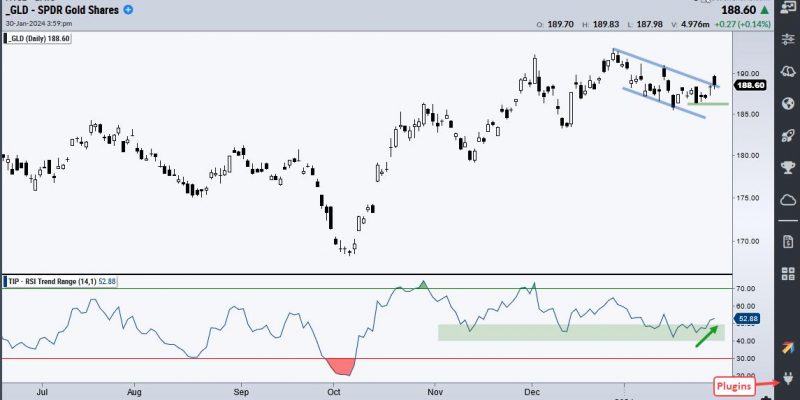This screenshot has height=400, width=800.
Task: Click the Aug label on time axis
Action: (x=134, y=393)
